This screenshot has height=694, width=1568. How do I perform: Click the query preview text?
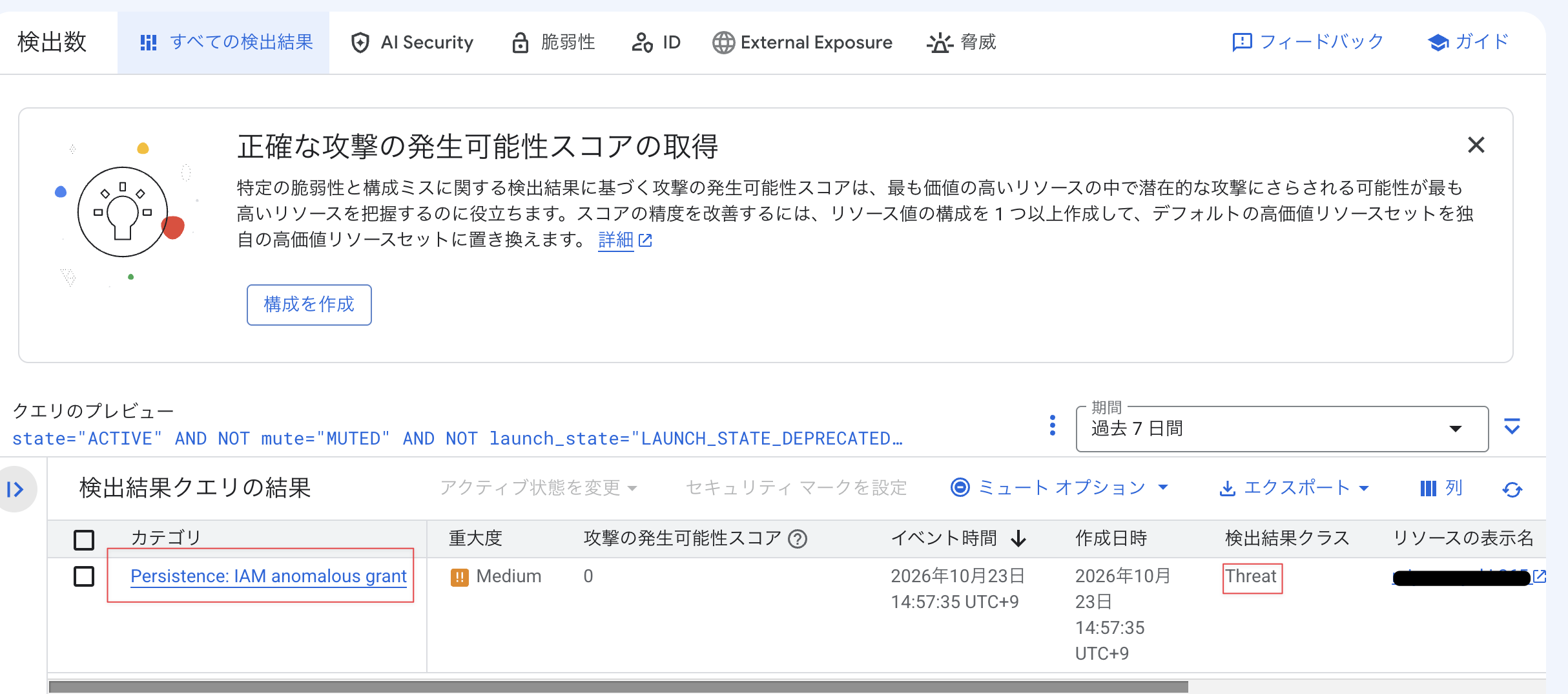pos(457,439)
